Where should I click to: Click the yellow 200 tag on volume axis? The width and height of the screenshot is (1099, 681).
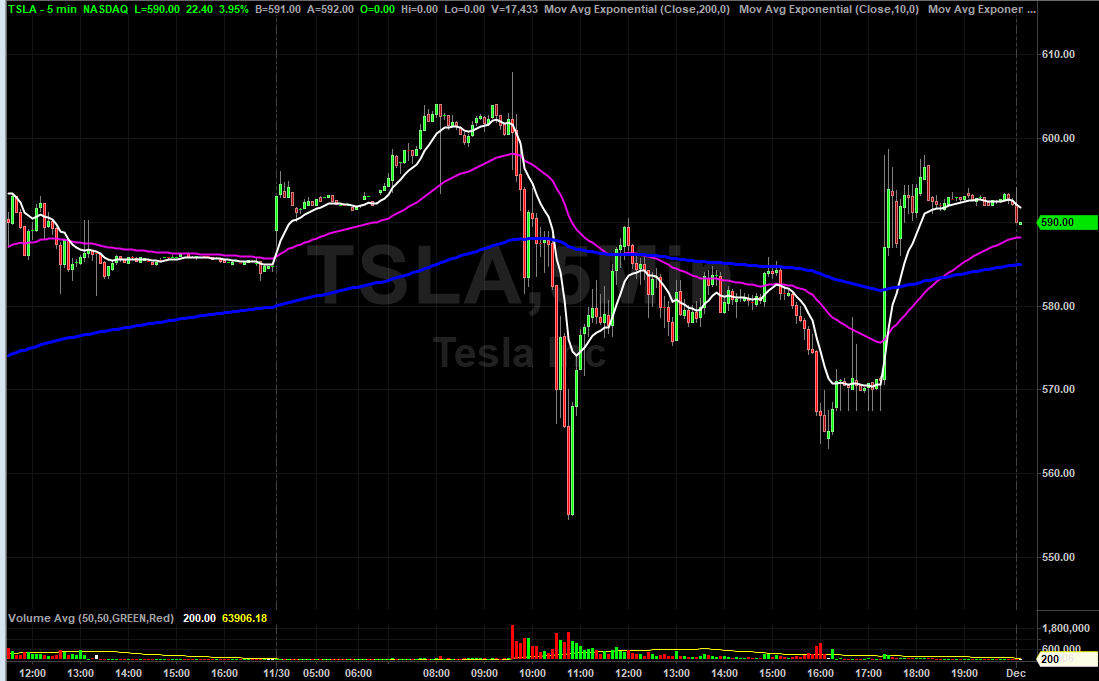[1044, 660]
